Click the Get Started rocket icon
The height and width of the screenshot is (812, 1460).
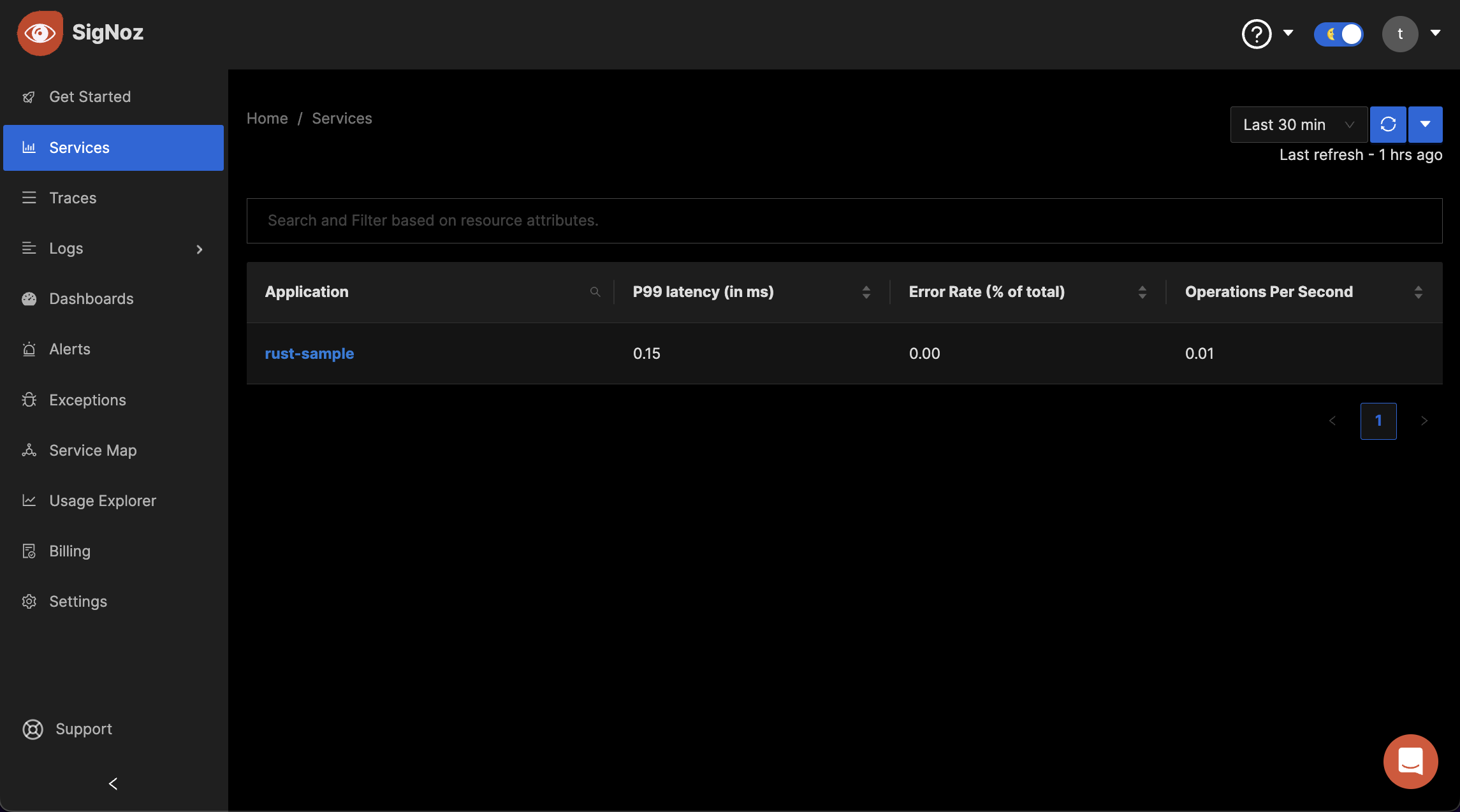click(x=29, y=97)
